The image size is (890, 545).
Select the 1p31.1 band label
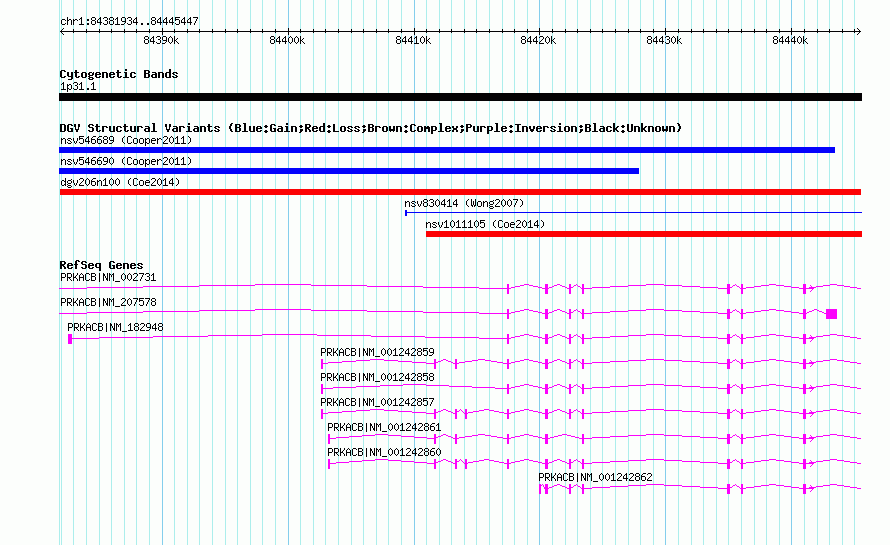[x=78, y=86]
